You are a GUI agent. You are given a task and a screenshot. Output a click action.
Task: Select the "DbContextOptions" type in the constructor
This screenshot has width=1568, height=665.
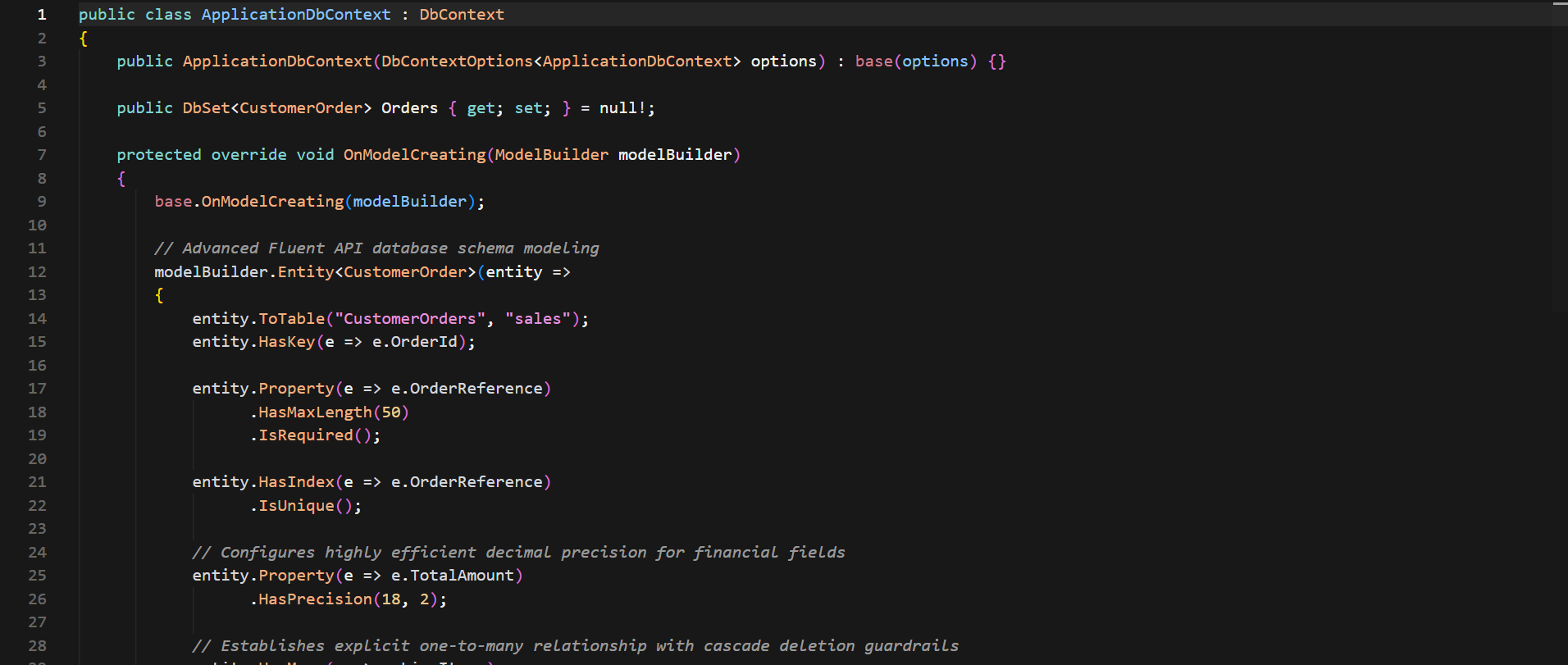457,61
